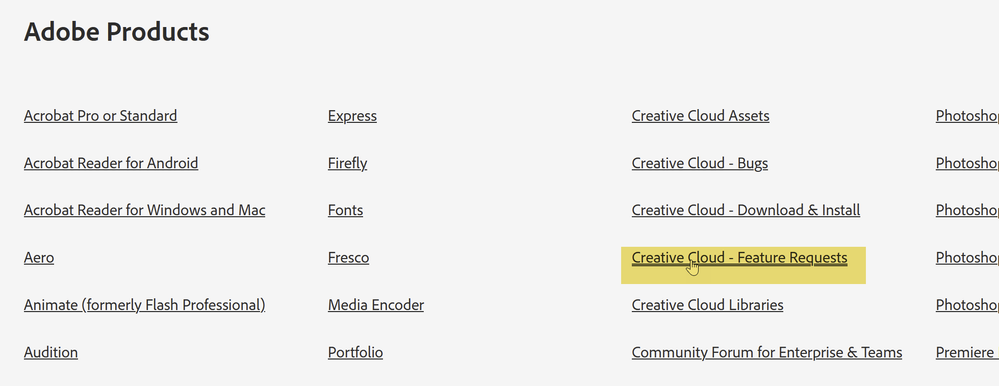Open the Acrobat Pro or Standard link

(x=101, y=116)
